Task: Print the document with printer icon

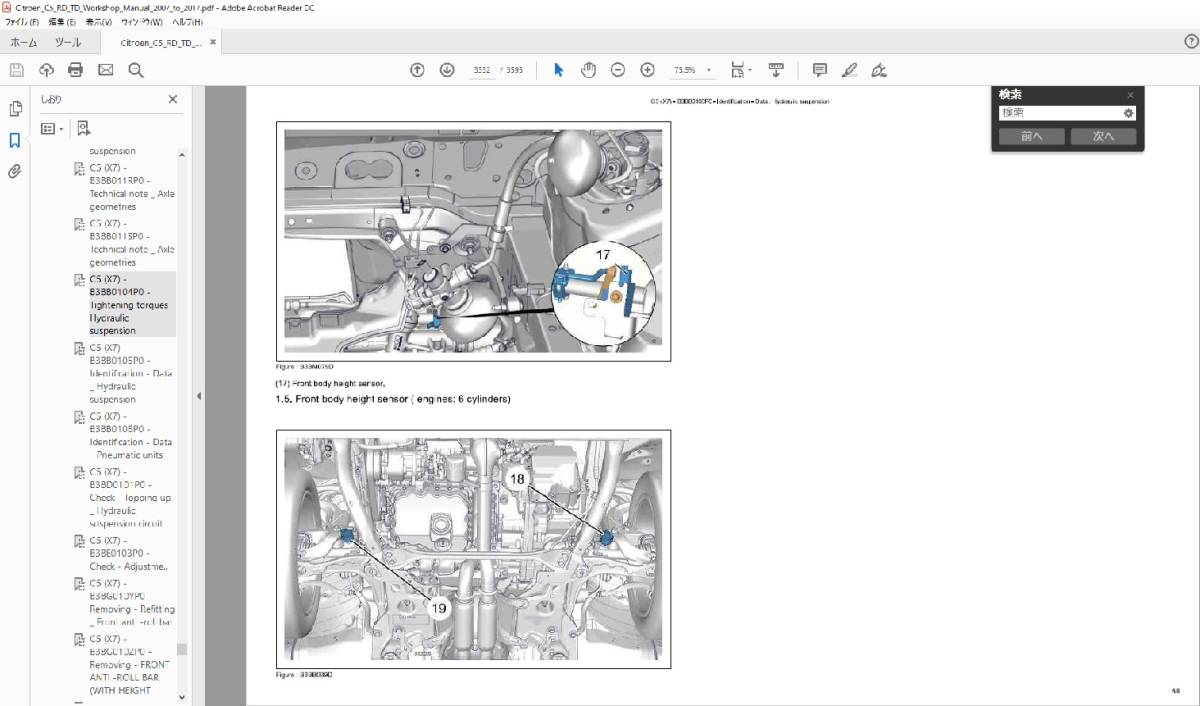Action: pyautogui.click(x=75, y=70)
